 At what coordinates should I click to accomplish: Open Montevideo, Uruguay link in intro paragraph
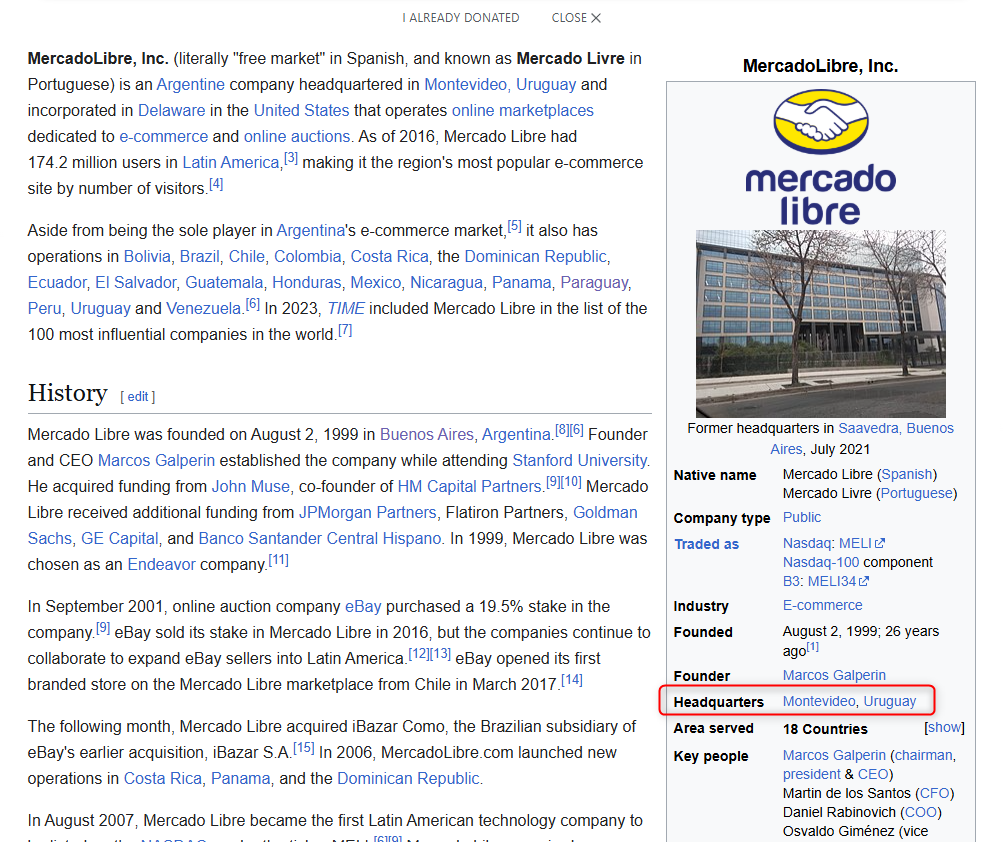[x=500, y=84]
